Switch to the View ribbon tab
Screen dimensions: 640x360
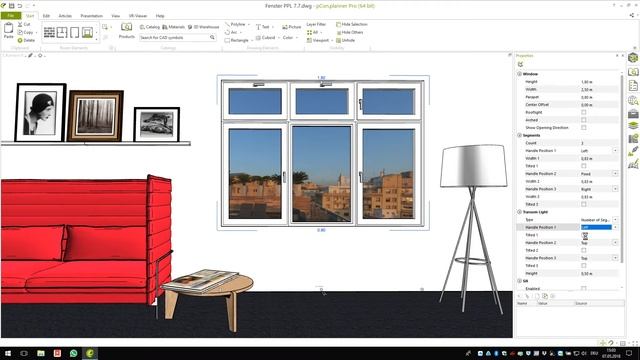[x=116, y=16]
